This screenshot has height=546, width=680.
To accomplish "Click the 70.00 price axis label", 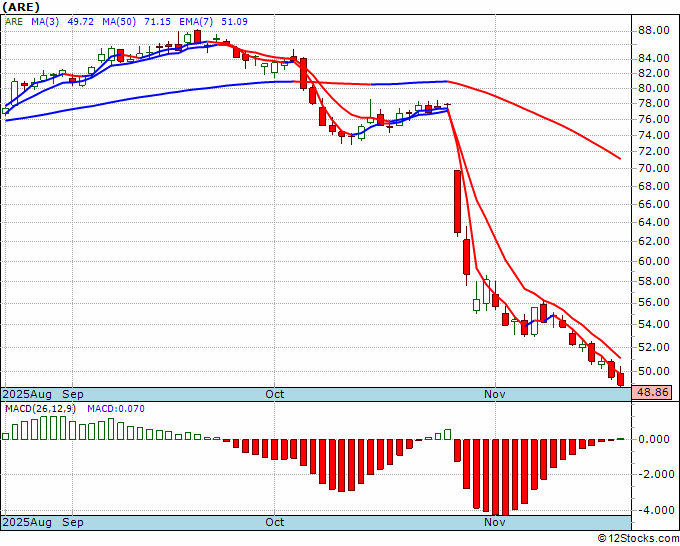I will click(x=654, y=168).
